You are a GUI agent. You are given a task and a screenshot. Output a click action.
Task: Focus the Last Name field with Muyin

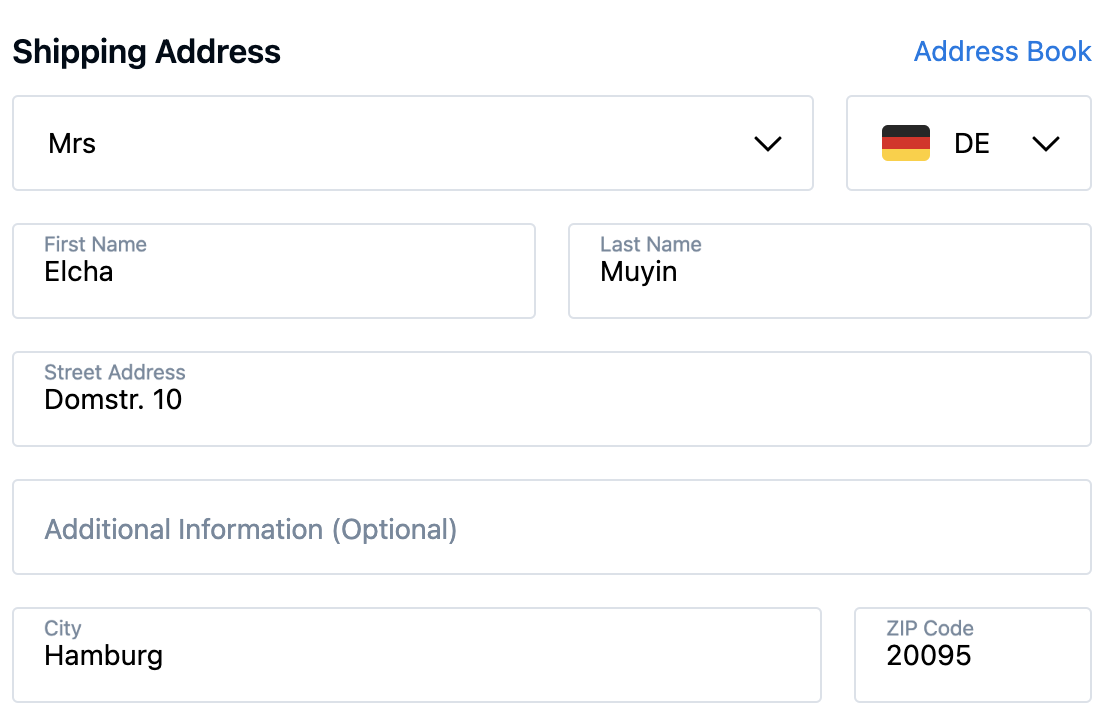[x=829, y=272]
